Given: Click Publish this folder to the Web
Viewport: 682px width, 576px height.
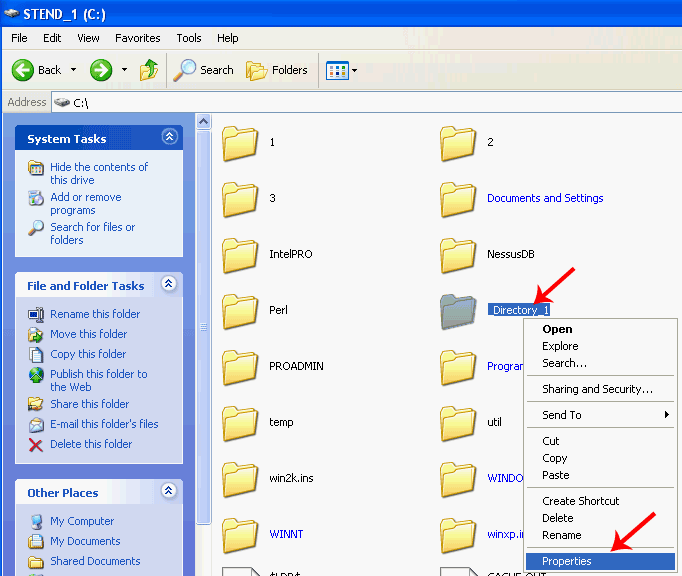Looking at the screenshot, I should point(98,380).
